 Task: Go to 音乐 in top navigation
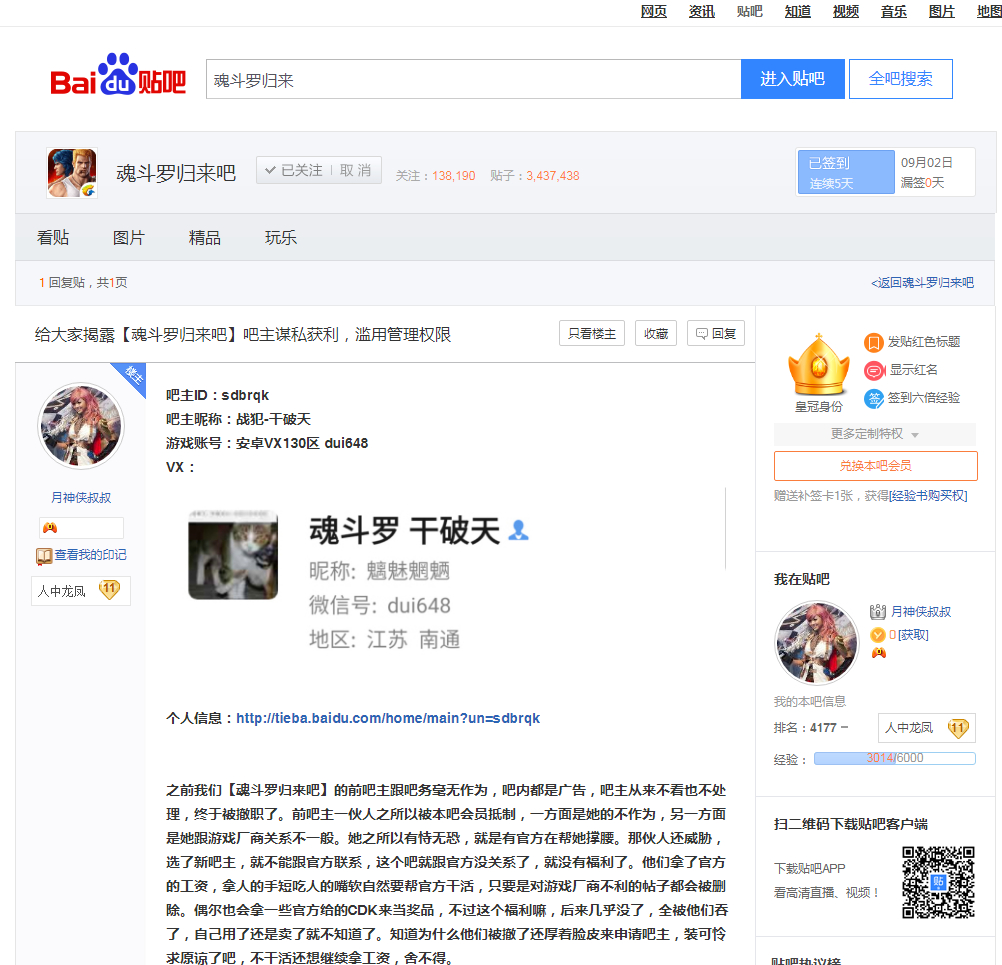click(893, 12)
